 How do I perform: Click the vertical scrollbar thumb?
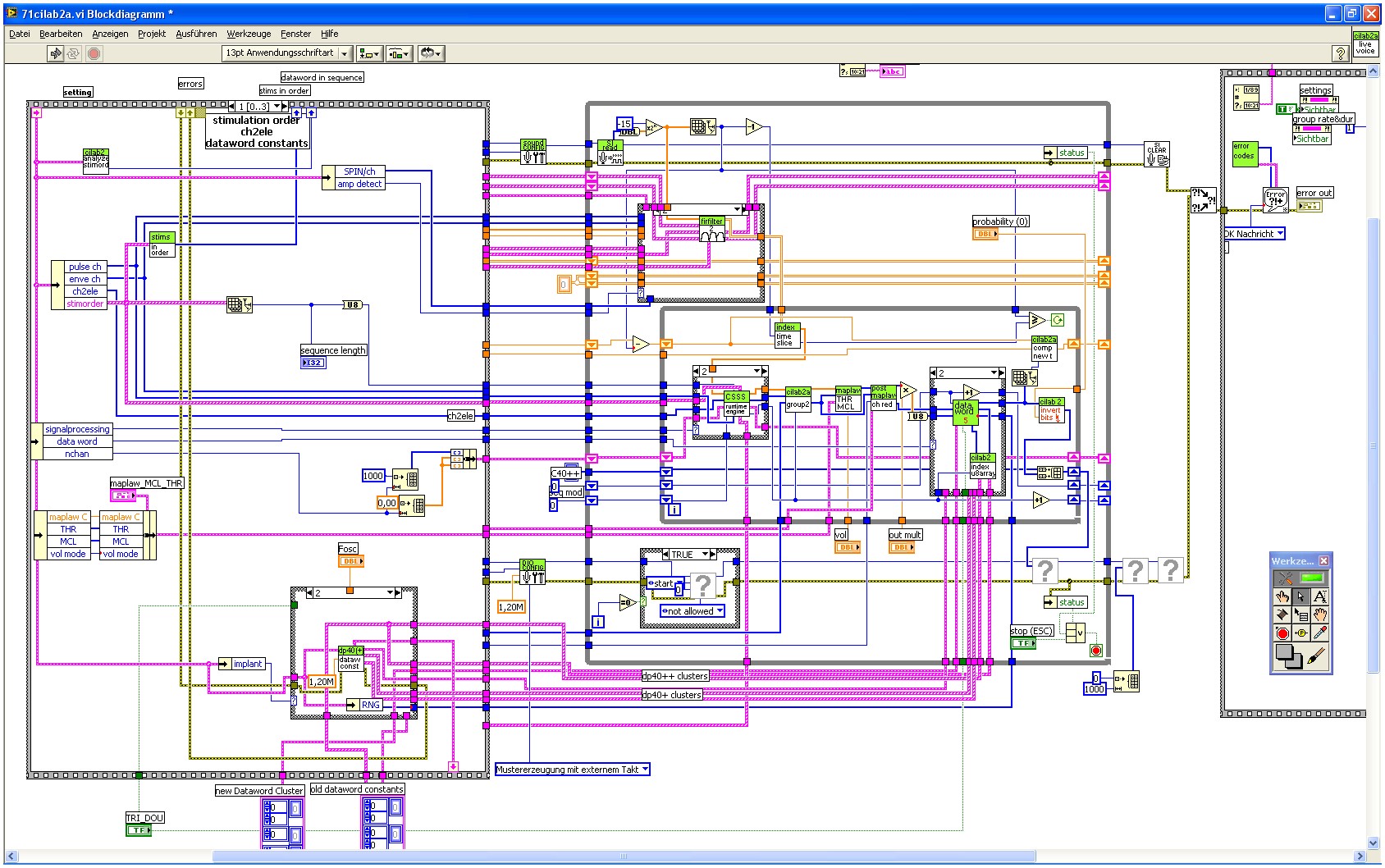pyautogui.click(x=1374, y=445)
